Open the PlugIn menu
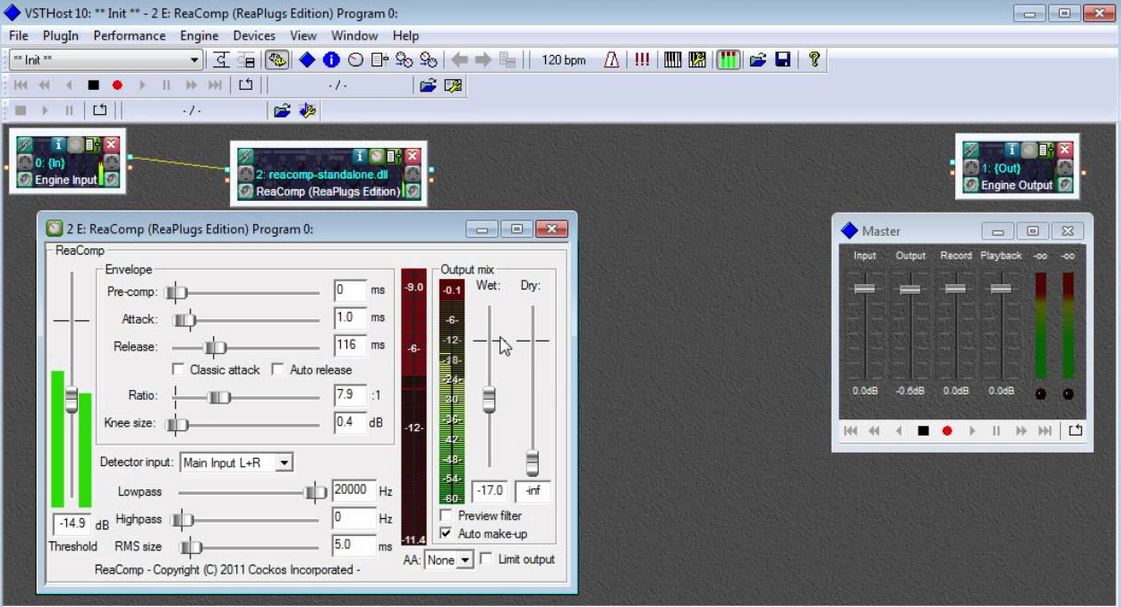 [61, 36]
